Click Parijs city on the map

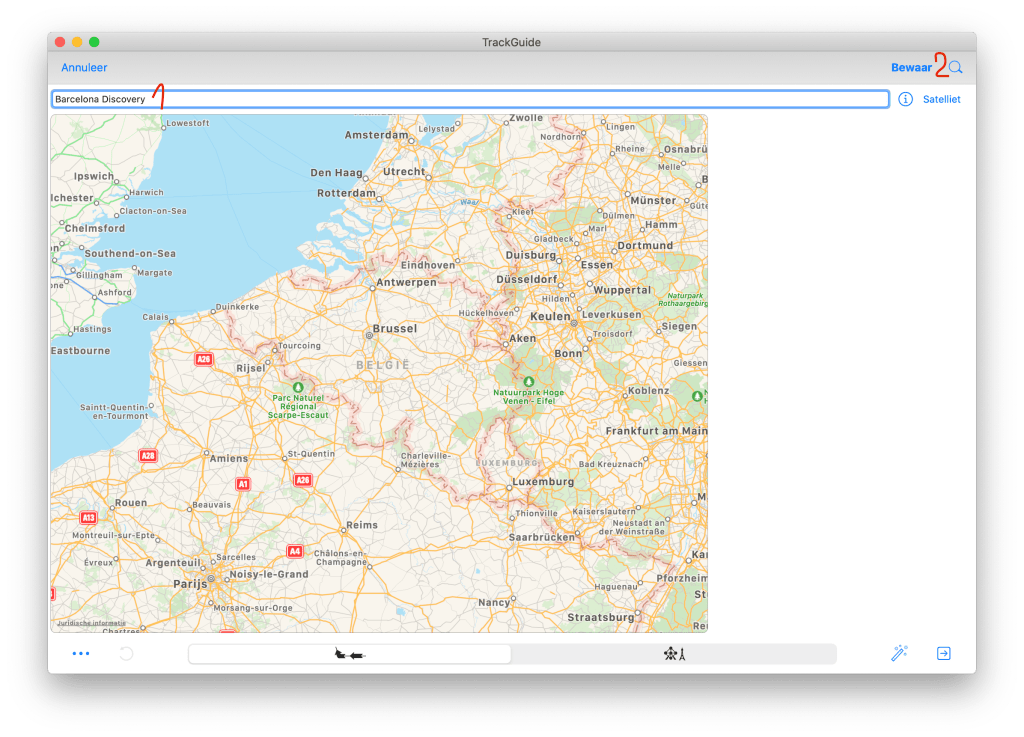pyautogui.click(x=189, y=583)
